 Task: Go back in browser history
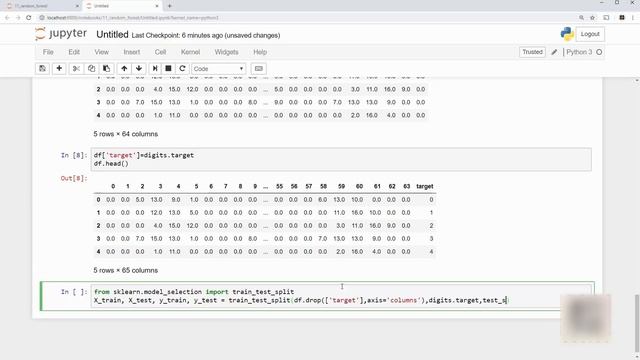(7, 18)
